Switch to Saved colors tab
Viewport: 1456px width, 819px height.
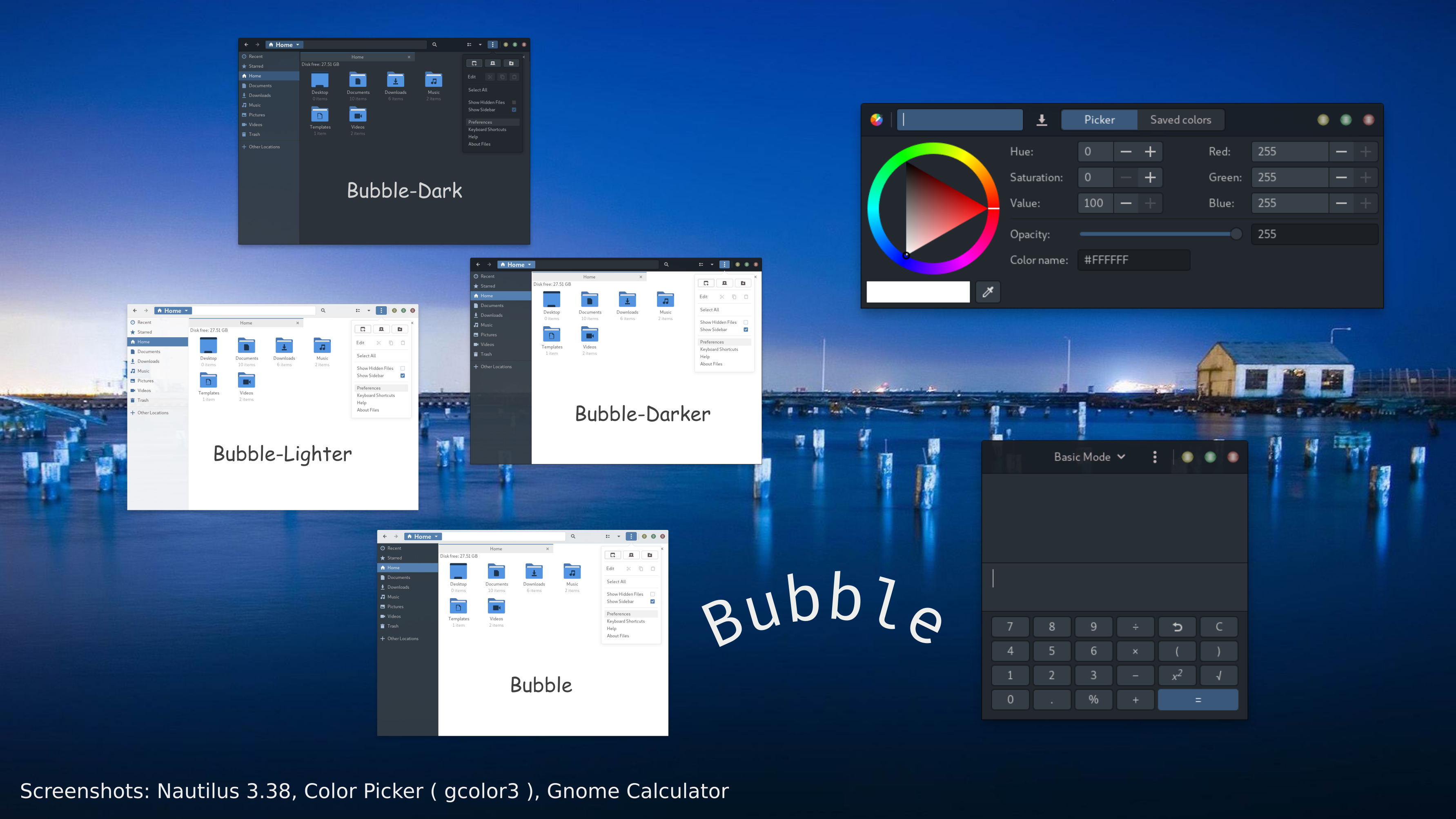(x=1180, y=120)
